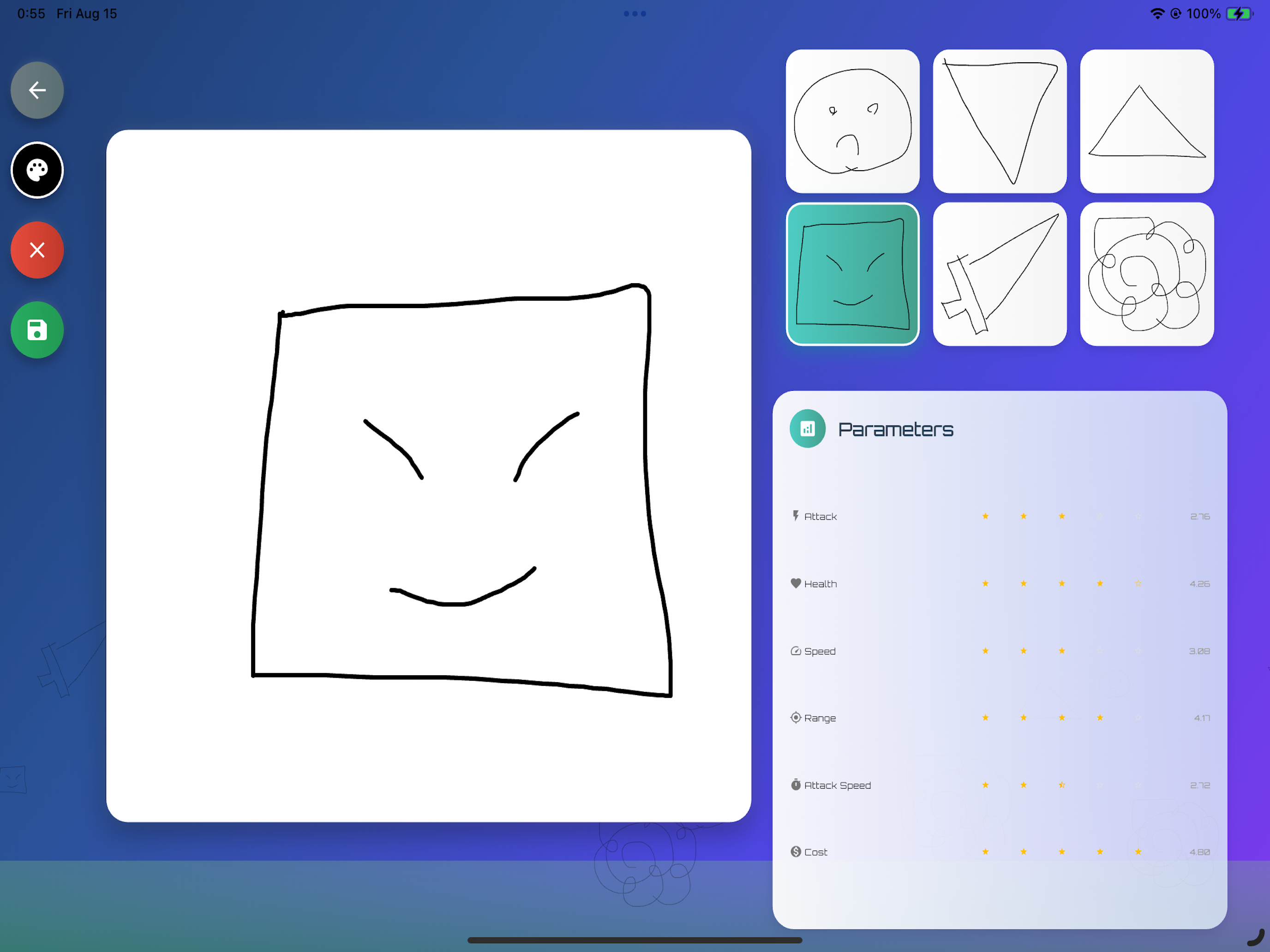This screenshot has width=1270, height=952.
Task: Tap the home indicator bar
Action: point(635,940)
